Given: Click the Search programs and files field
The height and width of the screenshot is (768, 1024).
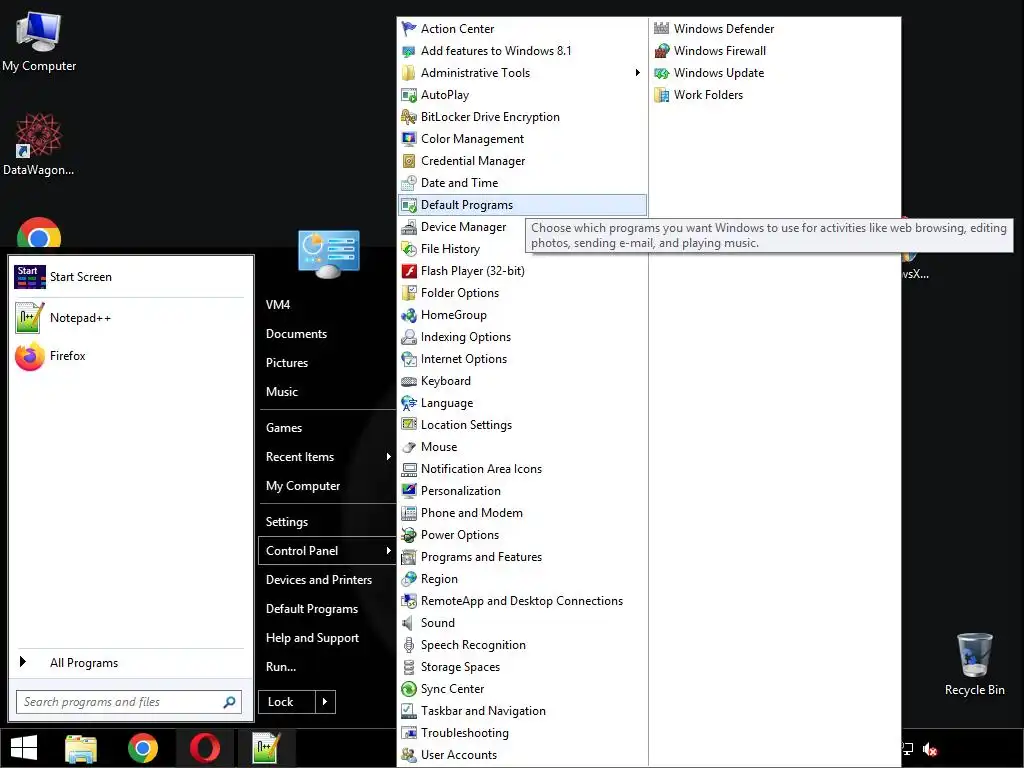Looking at the screenshot, I should pyautogui.click(x=129, y=702).
